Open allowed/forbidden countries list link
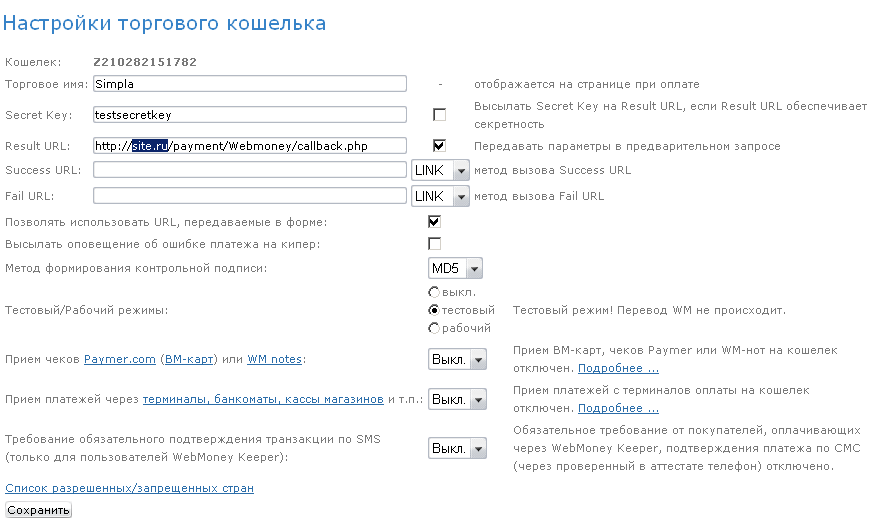Viewport: 876px width, 532px height. coord(129,488)
